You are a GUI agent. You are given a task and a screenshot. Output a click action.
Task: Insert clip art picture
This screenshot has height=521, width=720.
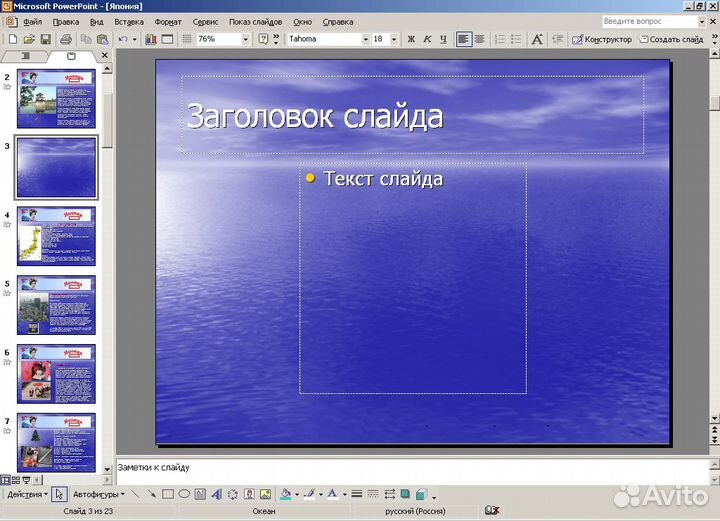click(249, 494)
